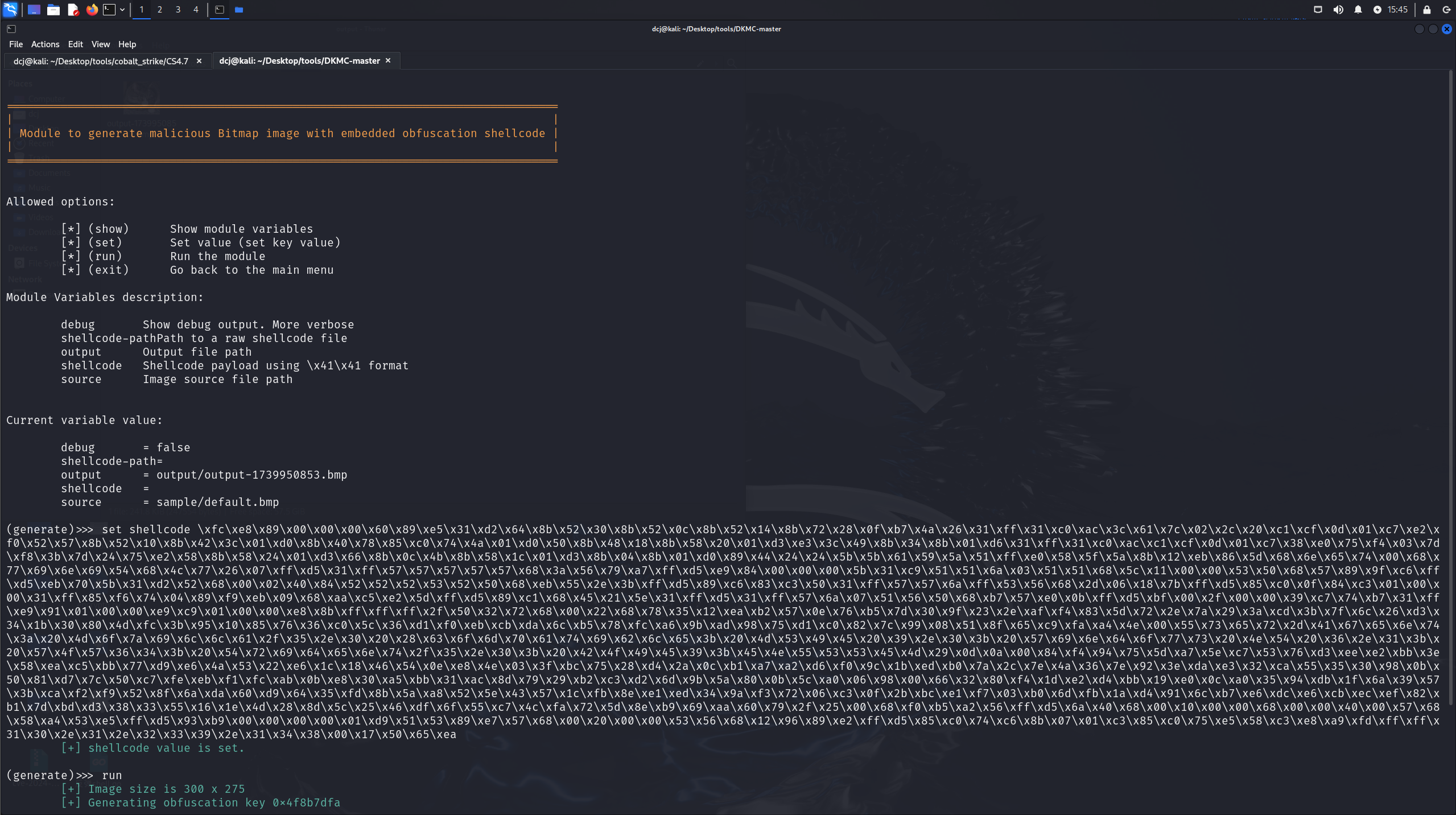
Task: Click the output/output-1739950853.bmp path
Action: (x=252, y=475)
